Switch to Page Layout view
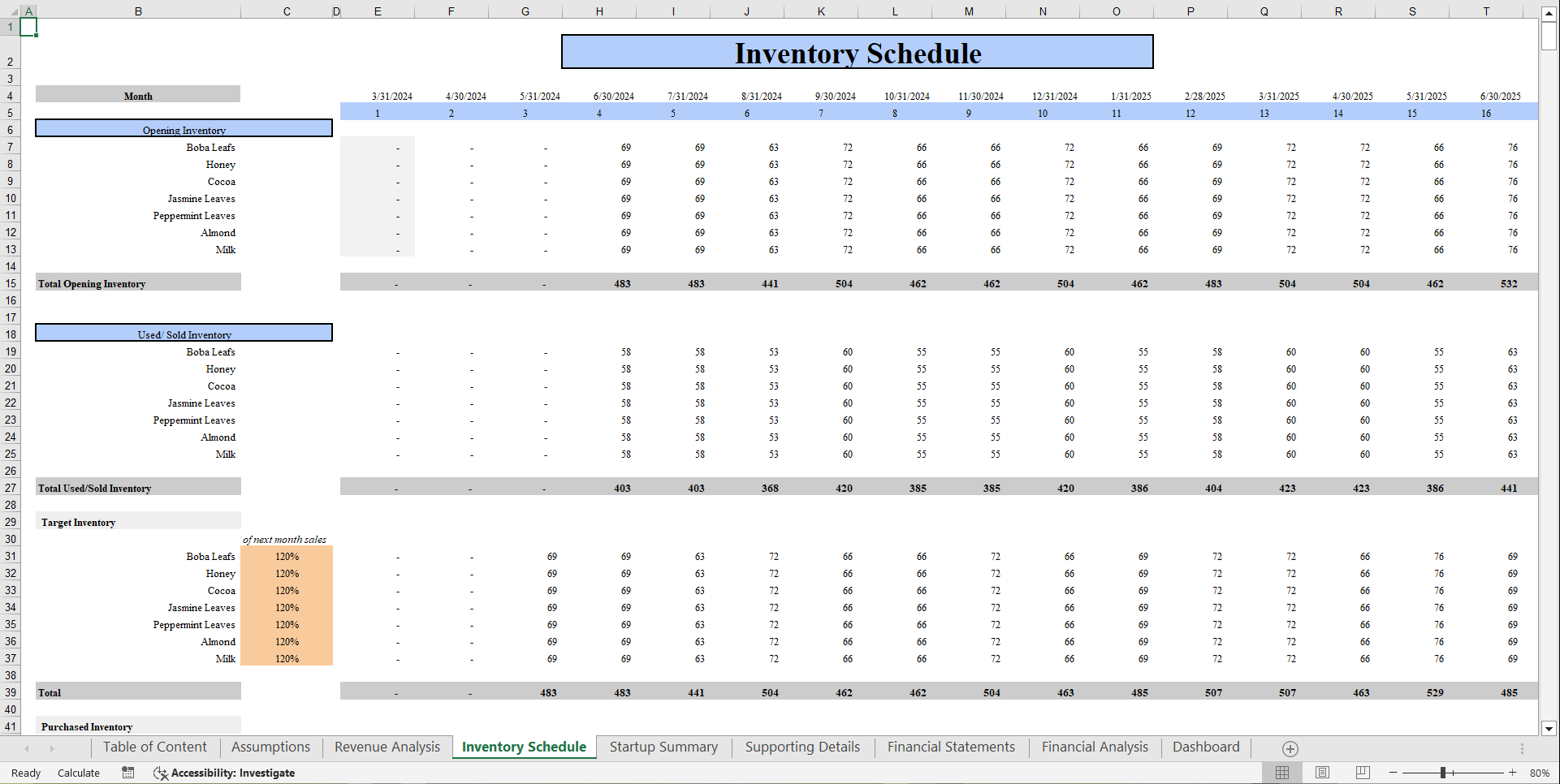The width and height of the screenshot is (1560, 784). click(x=1322, y=773)
